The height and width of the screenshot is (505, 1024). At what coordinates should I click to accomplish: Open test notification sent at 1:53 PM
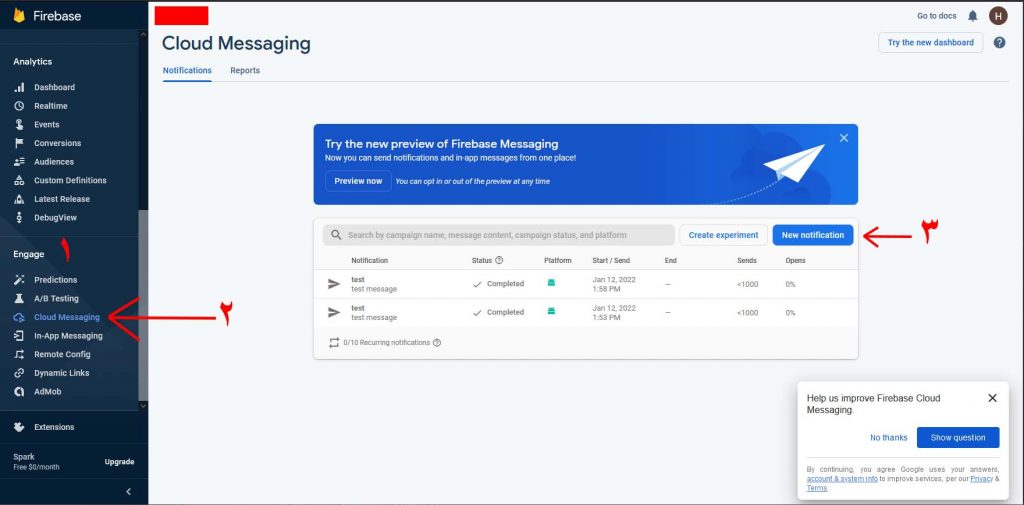(x=585, y=313)
